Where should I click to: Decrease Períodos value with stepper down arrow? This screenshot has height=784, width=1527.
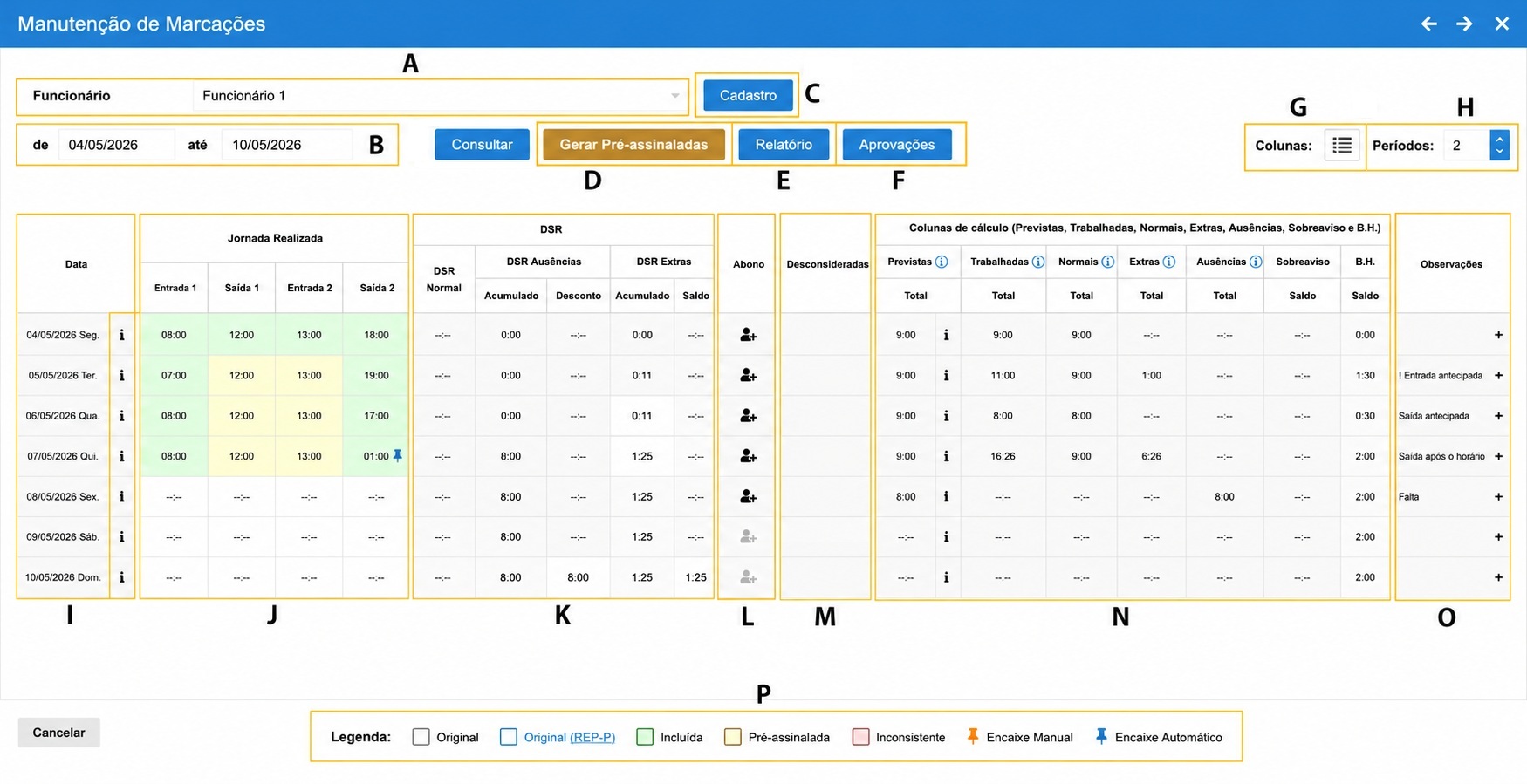click(x=1499, y=152)
